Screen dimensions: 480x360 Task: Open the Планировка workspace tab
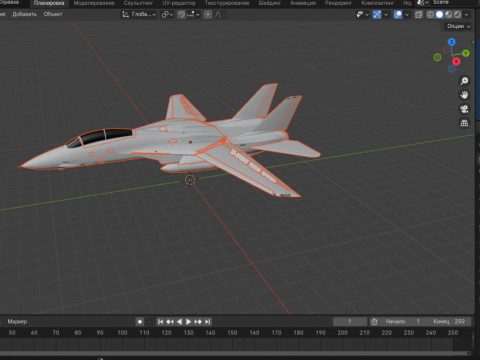(x=49, y=3)
